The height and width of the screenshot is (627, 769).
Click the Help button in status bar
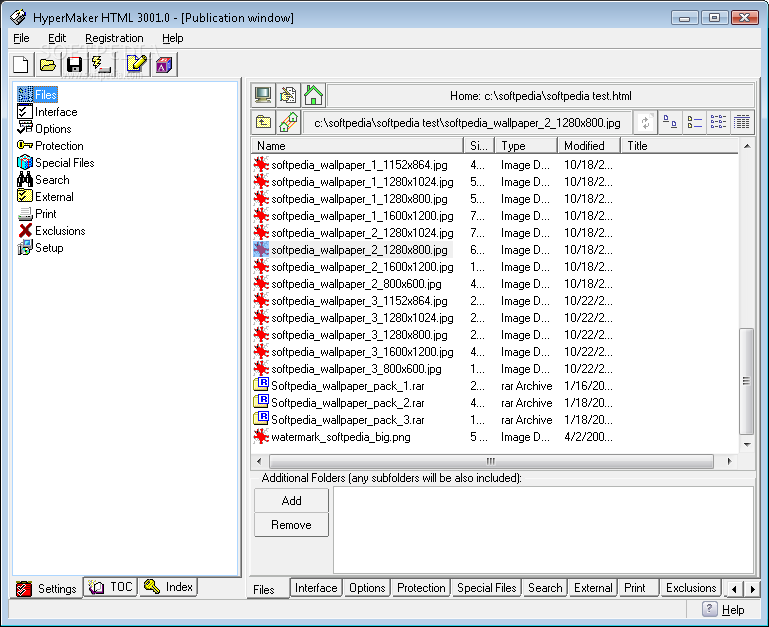point(724,610)
